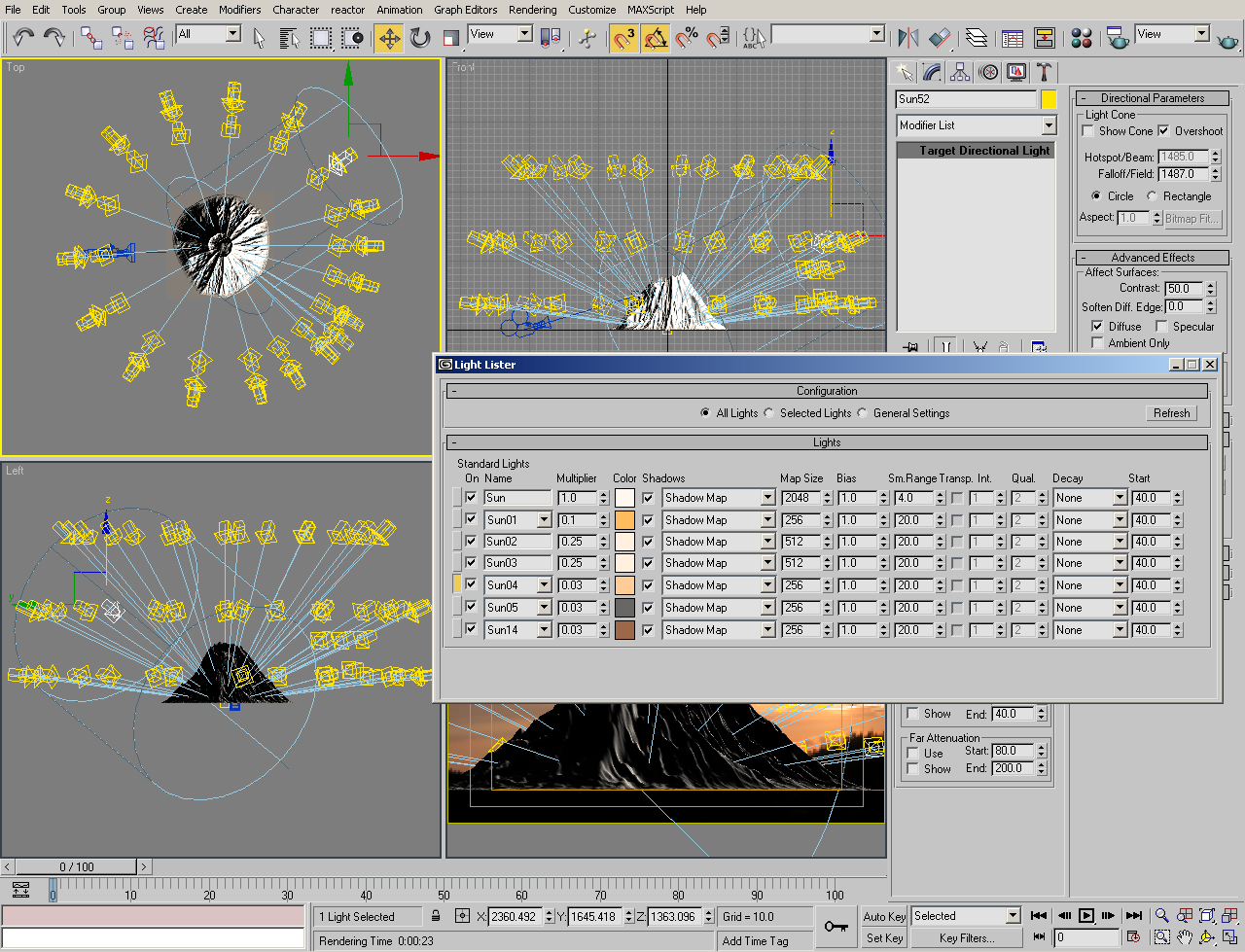Open the Layer Manager stack icon
The height and width of the screenshot is (952, 1245).
pos(977,38)
